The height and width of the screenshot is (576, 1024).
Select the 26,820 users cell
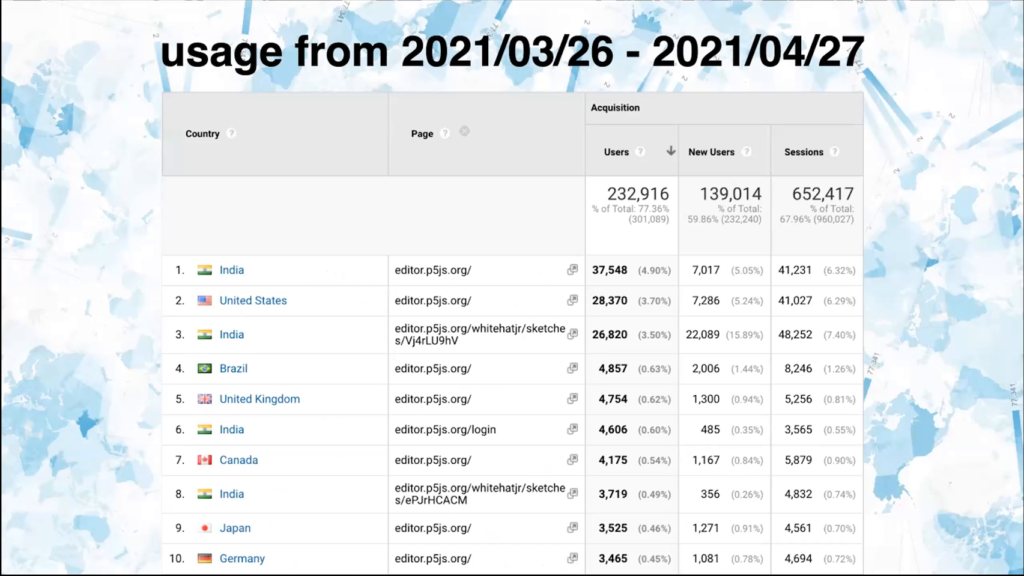pos(609,334)
